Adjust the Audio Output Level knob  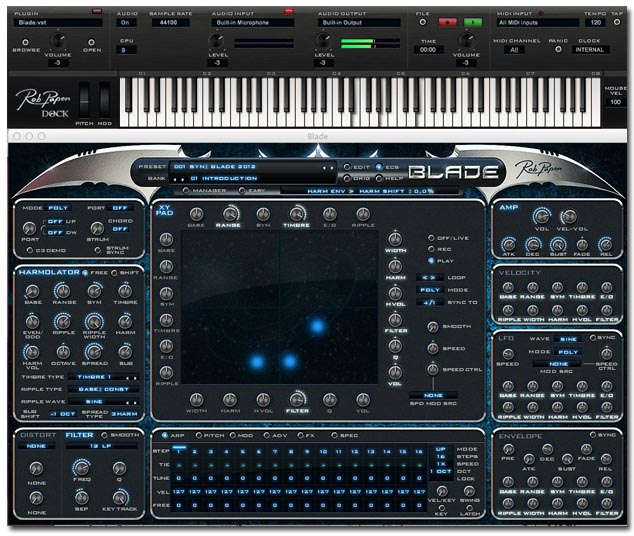323,41
